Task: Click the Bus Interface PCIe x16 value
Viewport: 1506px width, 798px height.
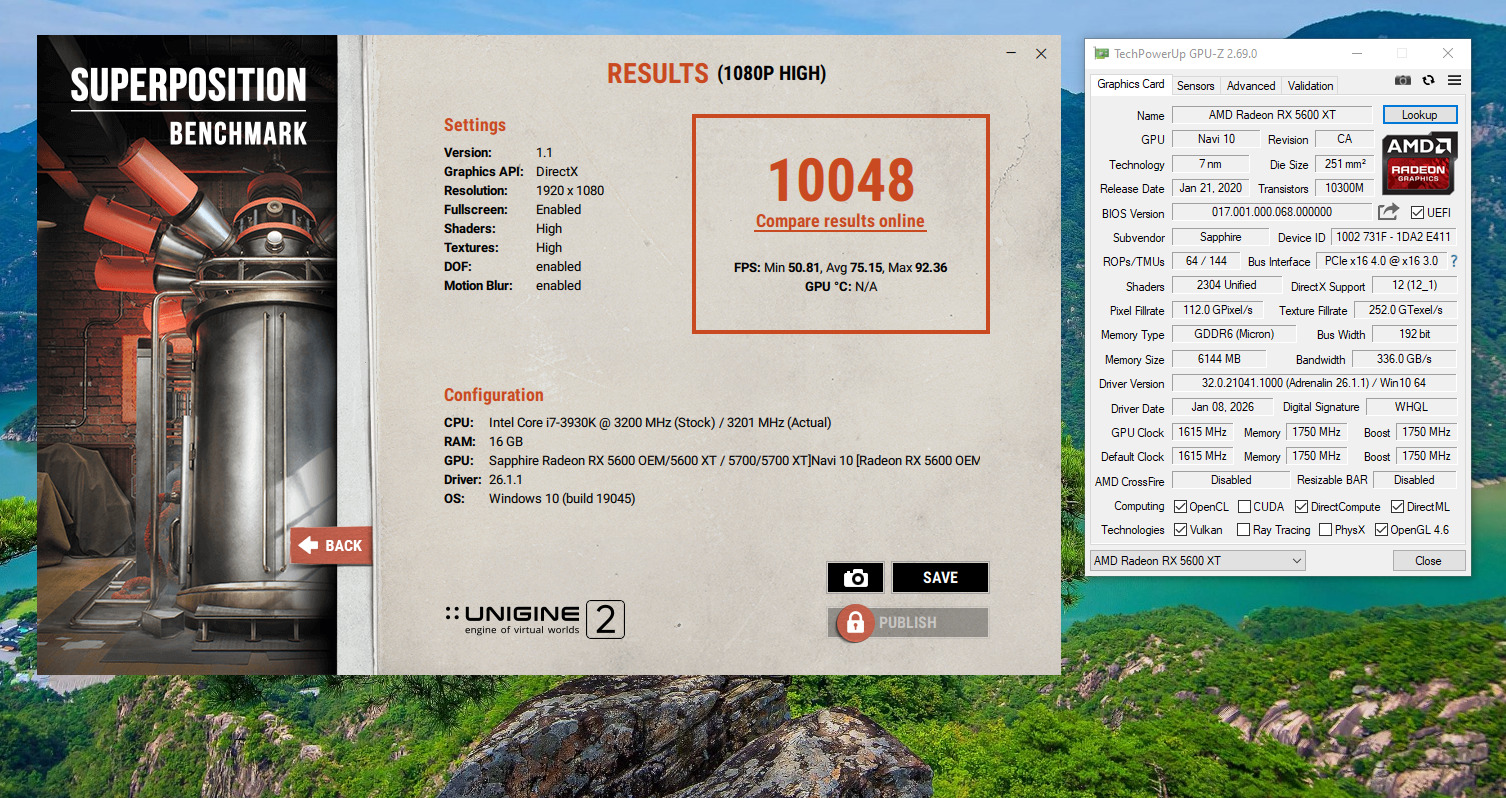Action: tap(1380, 261)
